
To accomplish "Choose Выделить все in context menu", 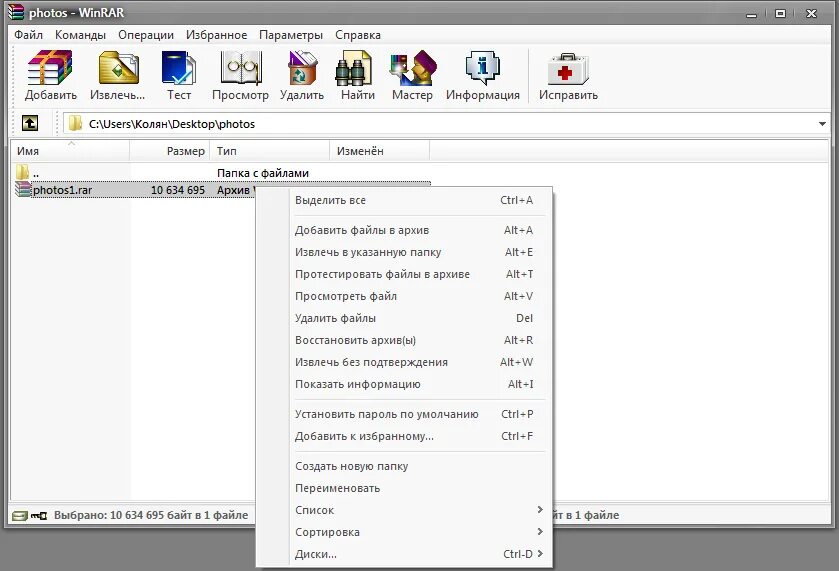I will [414, 200].
